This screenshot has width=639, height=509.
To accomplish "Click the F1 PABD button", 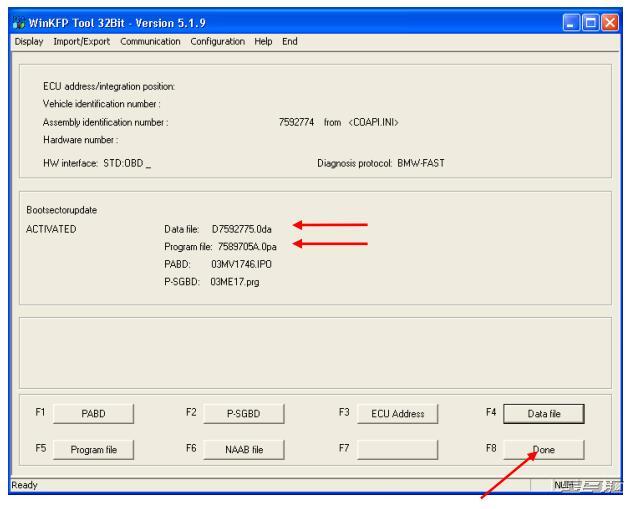I will tap(93, 414).
